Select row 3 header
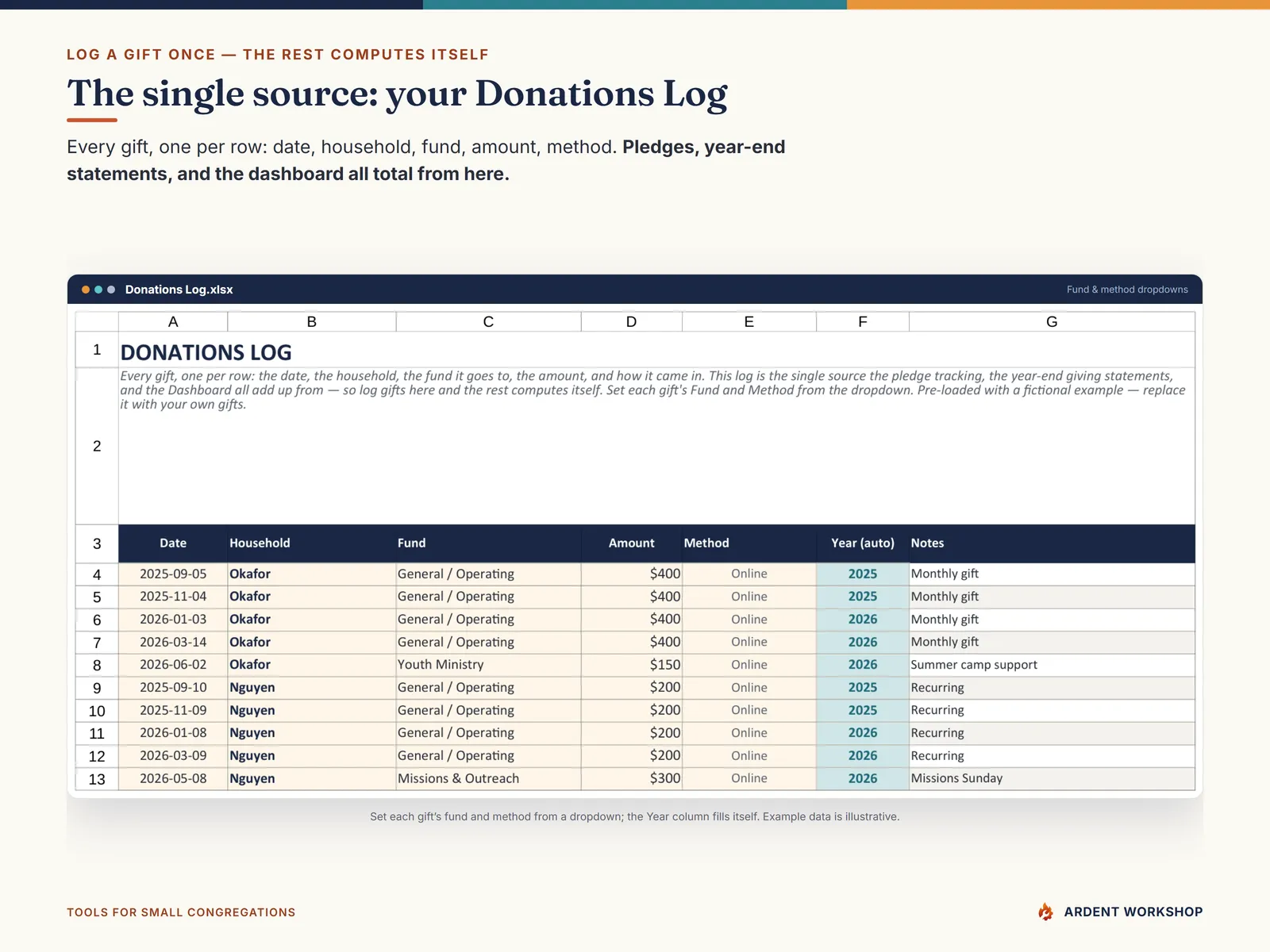This screenshot has width=1270, height=952. pyautogui.click(x=97, y=543)
